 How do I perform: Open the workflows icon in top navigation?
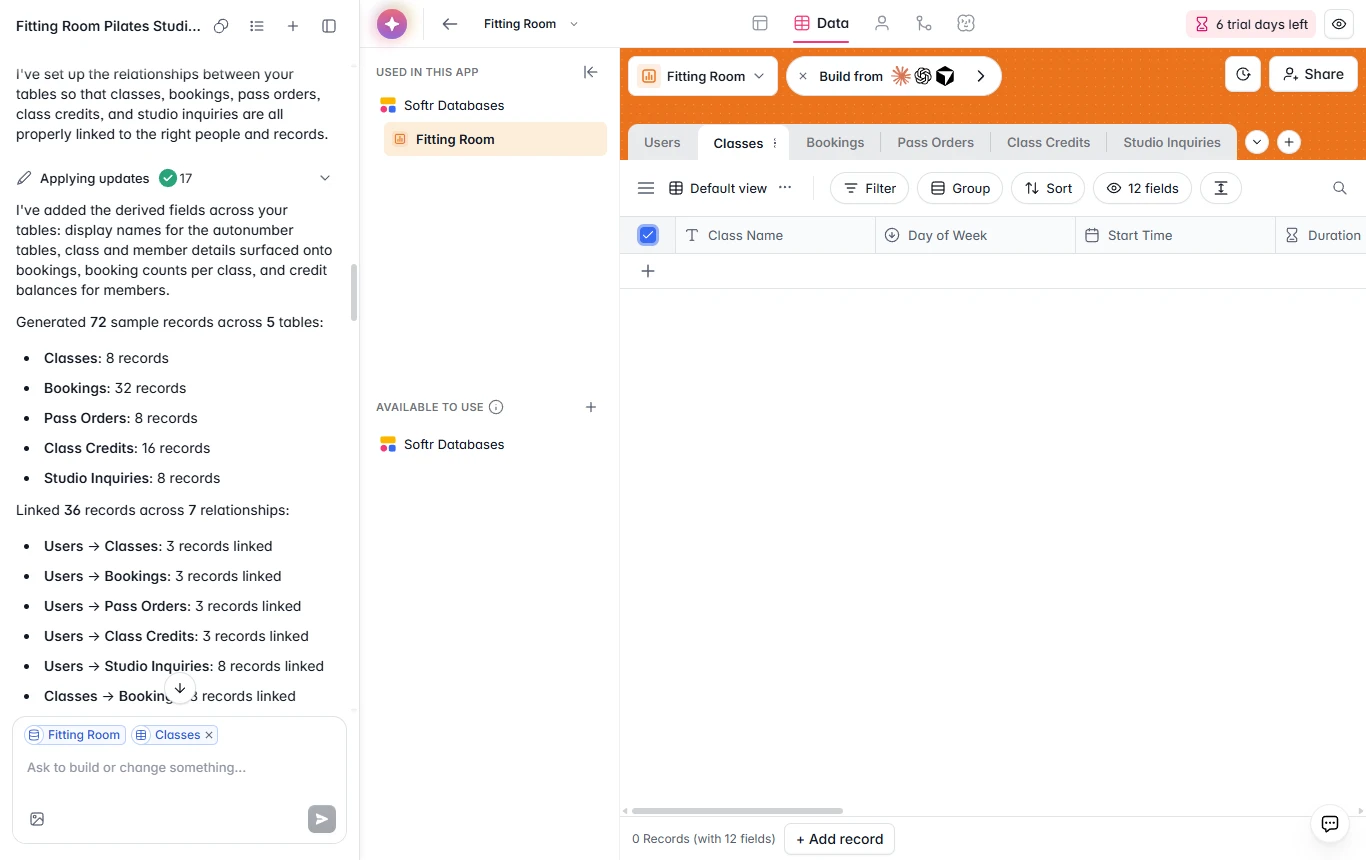pos(924,23)
